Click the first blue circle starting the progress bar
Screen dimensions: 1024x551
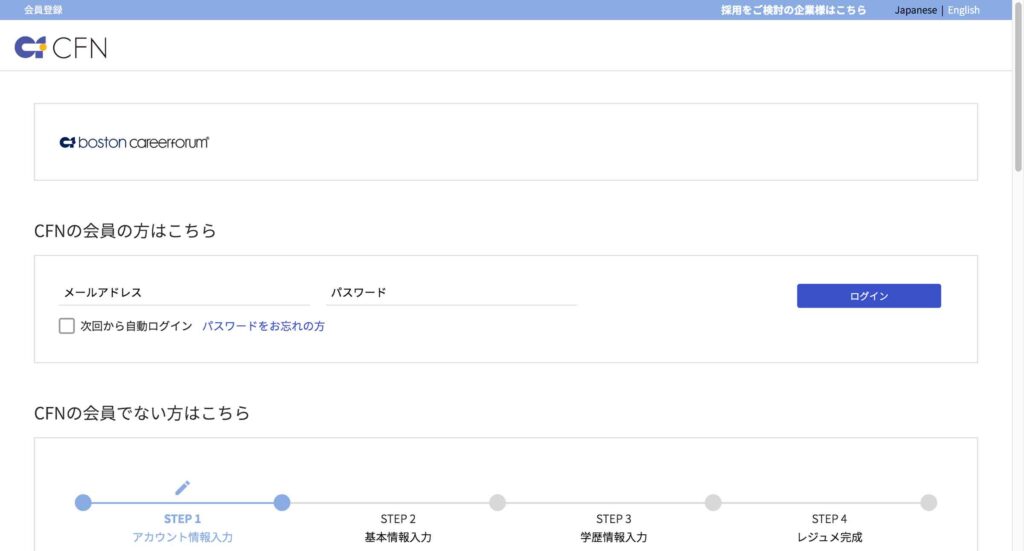[83, 502]
